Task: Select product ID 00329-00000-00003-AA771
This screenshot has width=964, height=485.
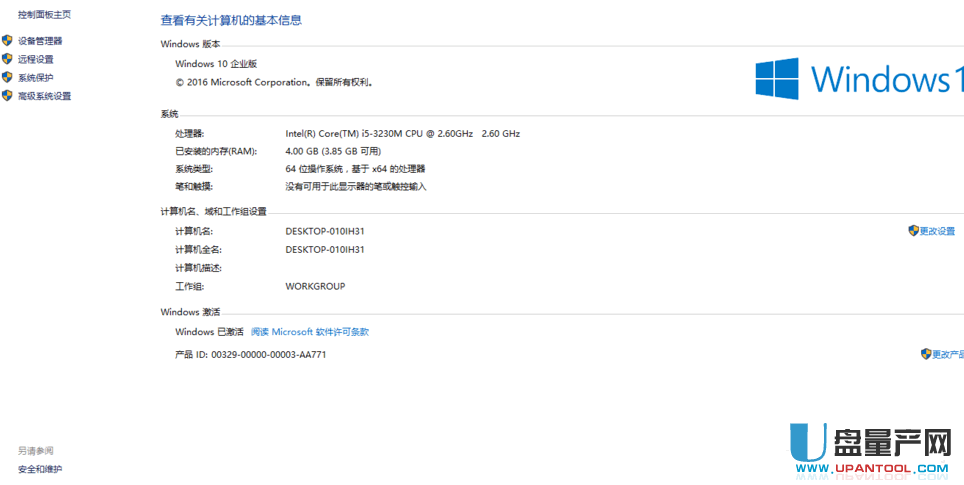Action: [269, 355]
